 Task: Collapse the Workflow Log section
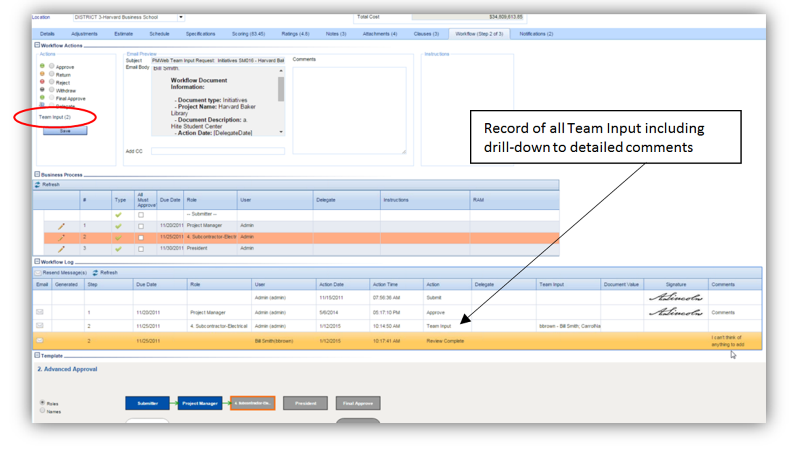(x=37, y=262)
